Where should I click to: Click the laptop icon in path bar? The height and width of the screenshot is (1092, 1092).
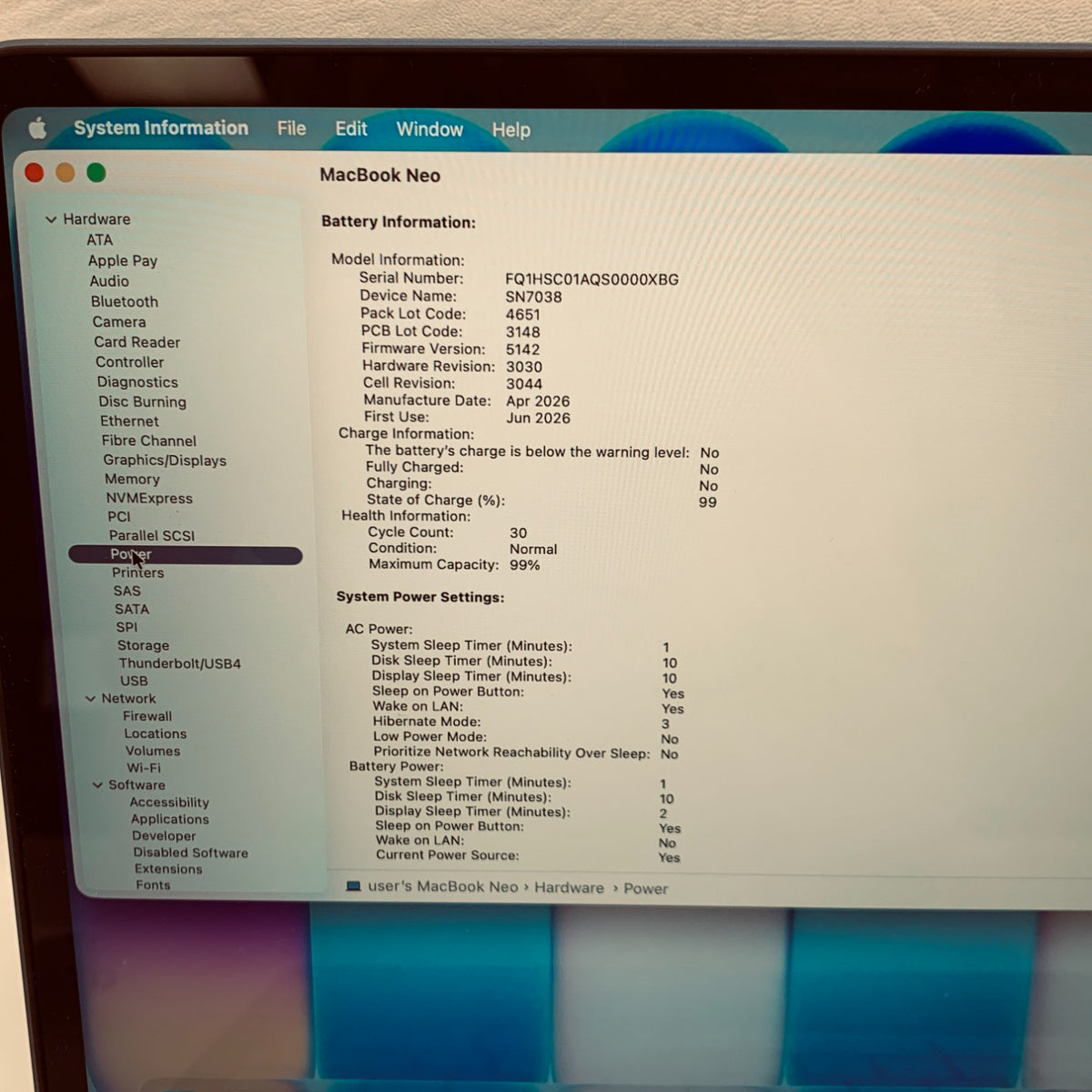(354, 885)
